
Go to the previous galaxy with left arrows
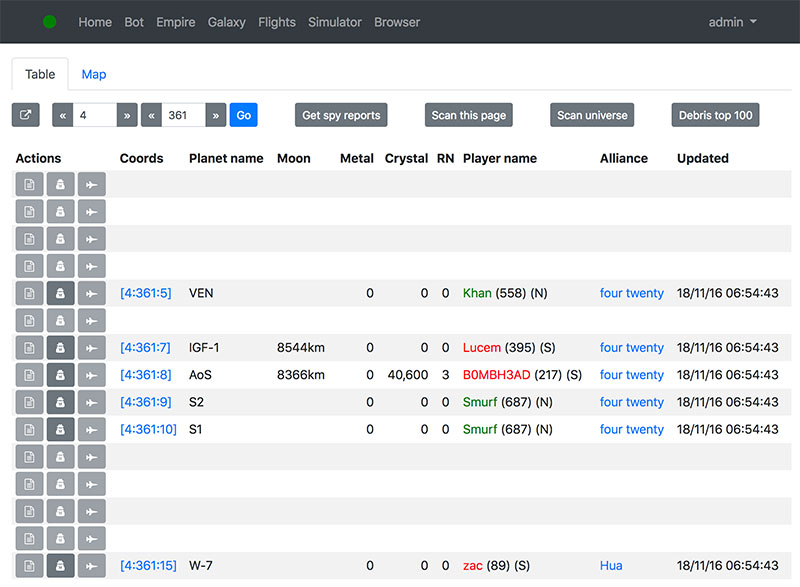tap(62, 115)
